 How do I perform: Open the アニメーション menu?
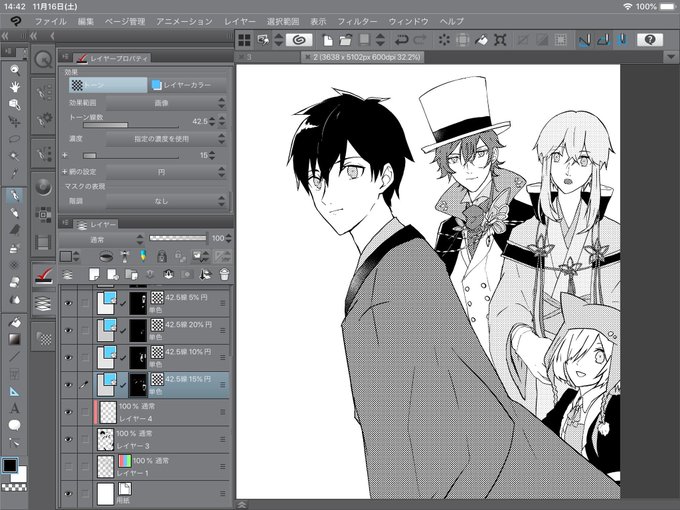[x=184, y=21]
